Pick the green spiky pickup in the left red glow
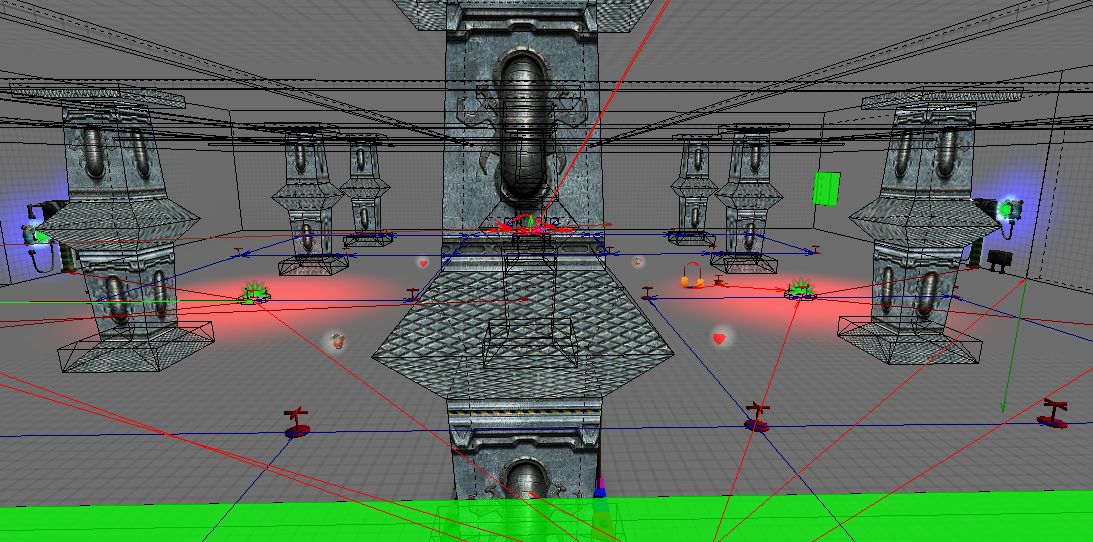The width and height of the screenshot is (1093, 542). pyautogui.click(x=254, y=293)
